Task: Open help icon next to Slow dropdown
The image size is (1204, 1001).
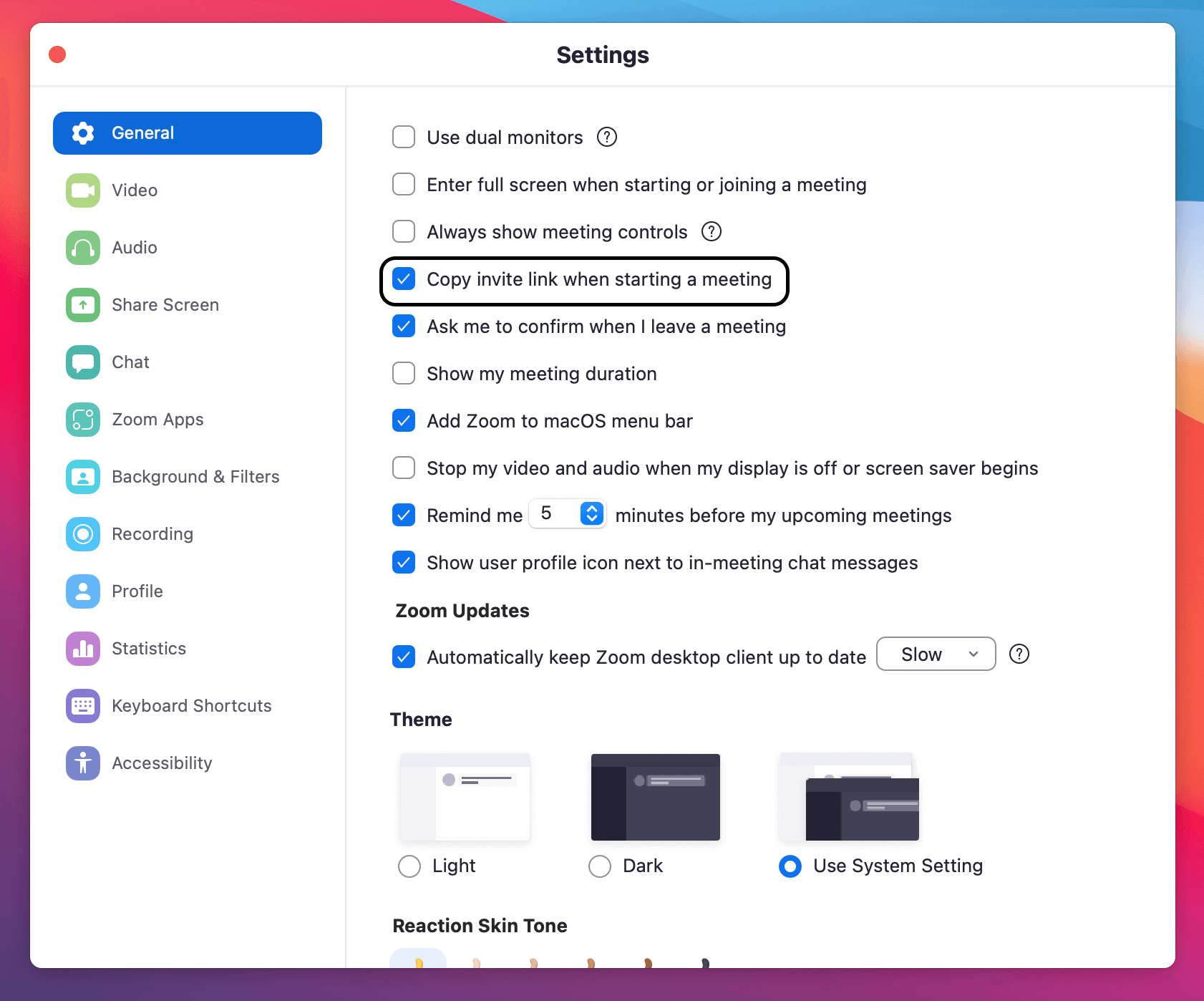Action: 1019,654
